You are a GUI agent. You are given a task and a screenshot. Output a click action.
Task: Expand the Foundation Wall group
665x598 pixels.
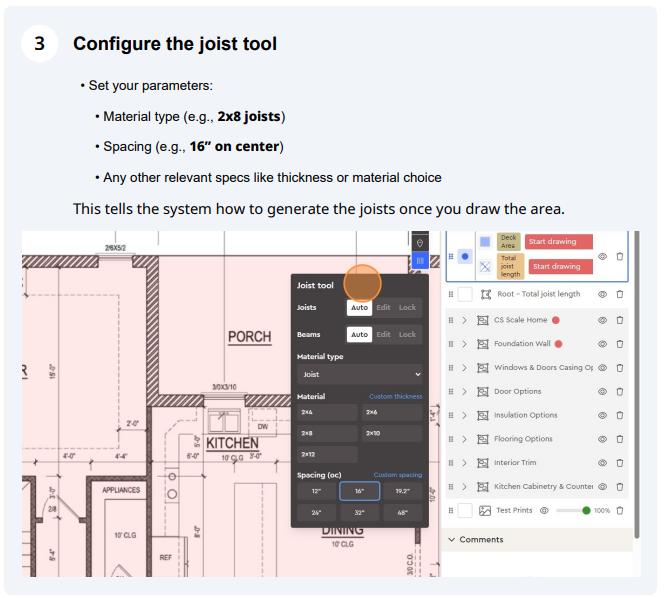point(464,344)
